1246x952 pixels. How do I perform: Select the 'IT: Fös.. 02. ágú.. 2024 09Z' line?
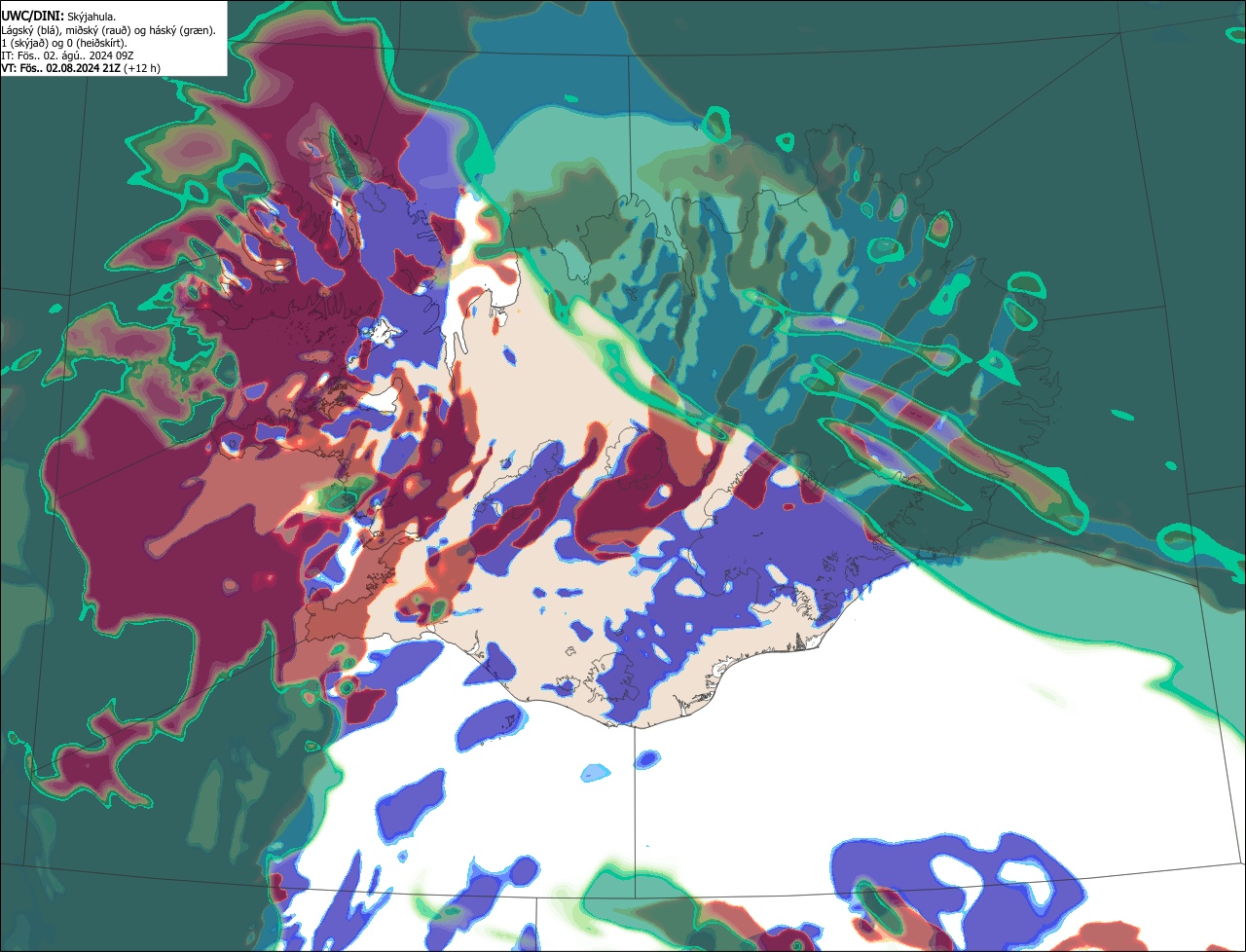point(68,55)
